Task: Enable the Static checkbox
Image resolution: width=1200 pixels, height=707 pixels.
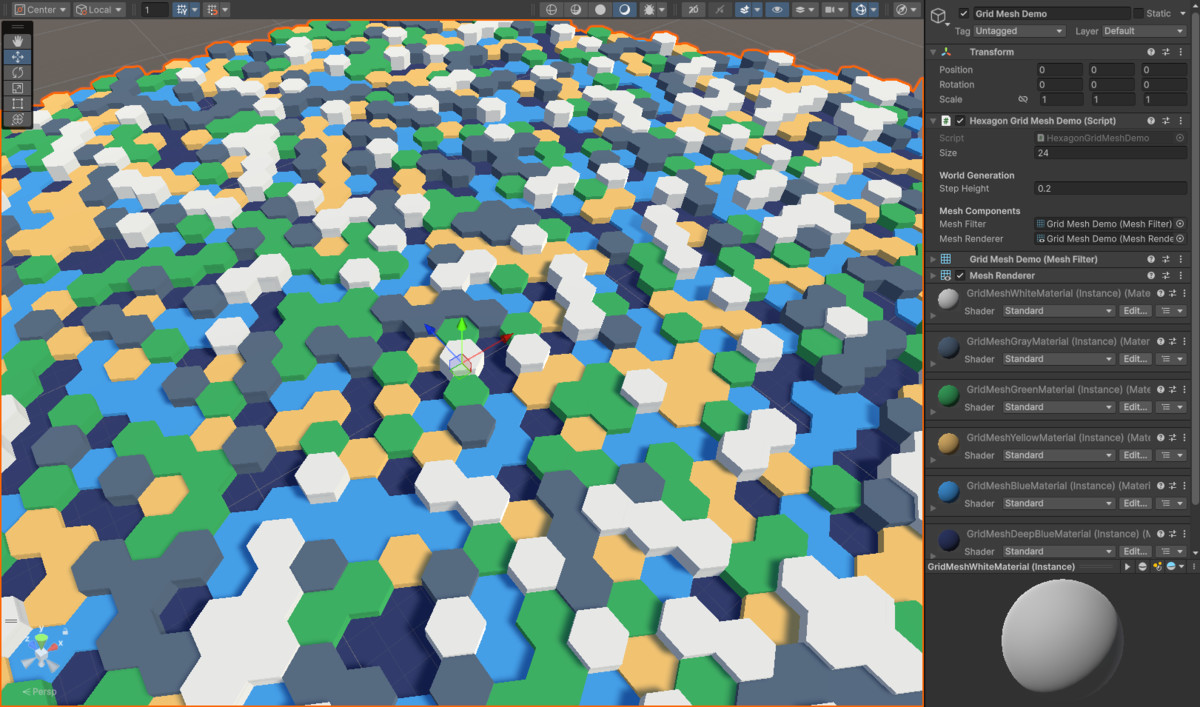Action: 1138,14
